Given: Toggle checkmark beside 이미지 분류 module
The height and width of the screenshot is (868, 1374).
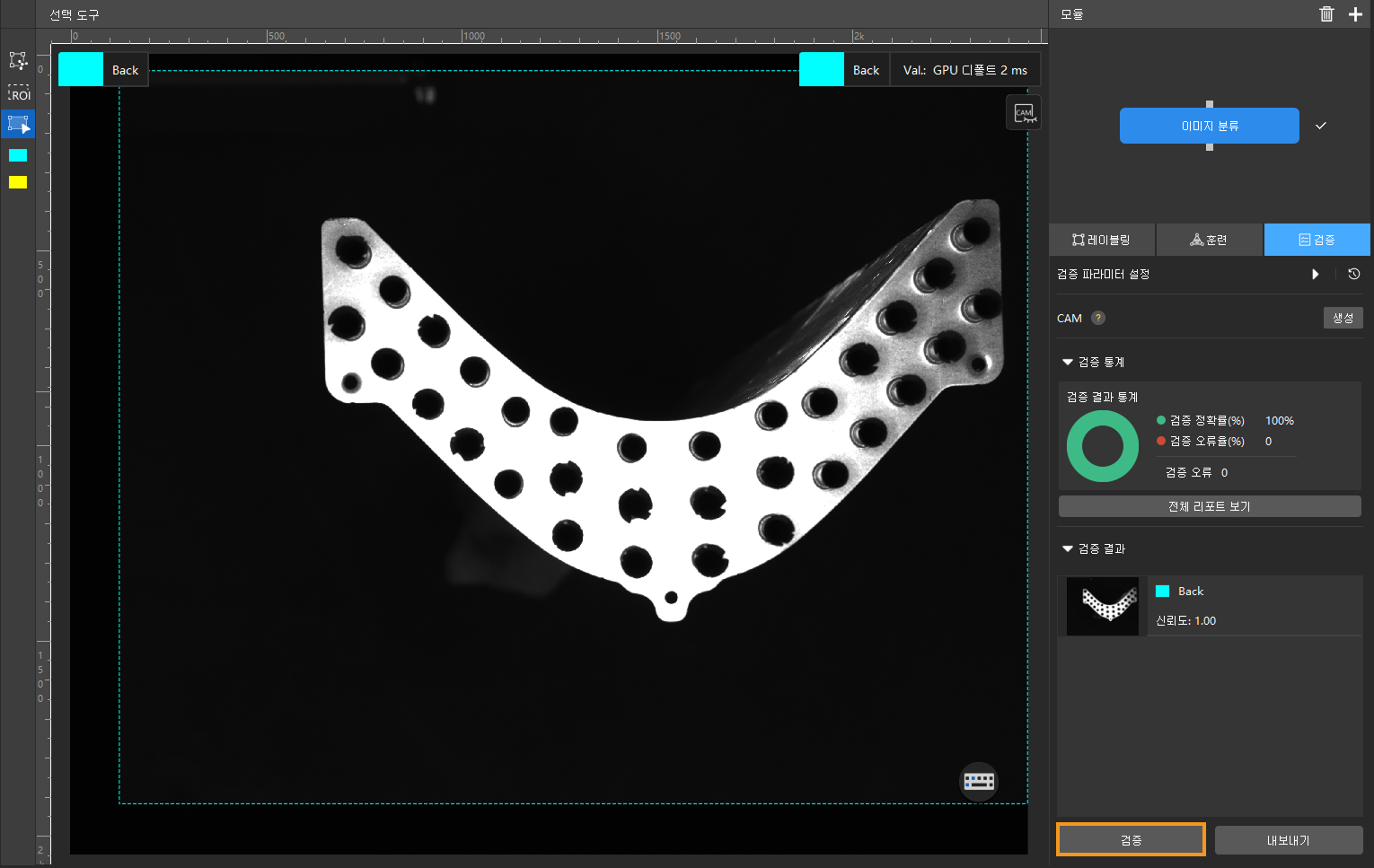Looking at the screenshot, I should tap(1320, 126).
